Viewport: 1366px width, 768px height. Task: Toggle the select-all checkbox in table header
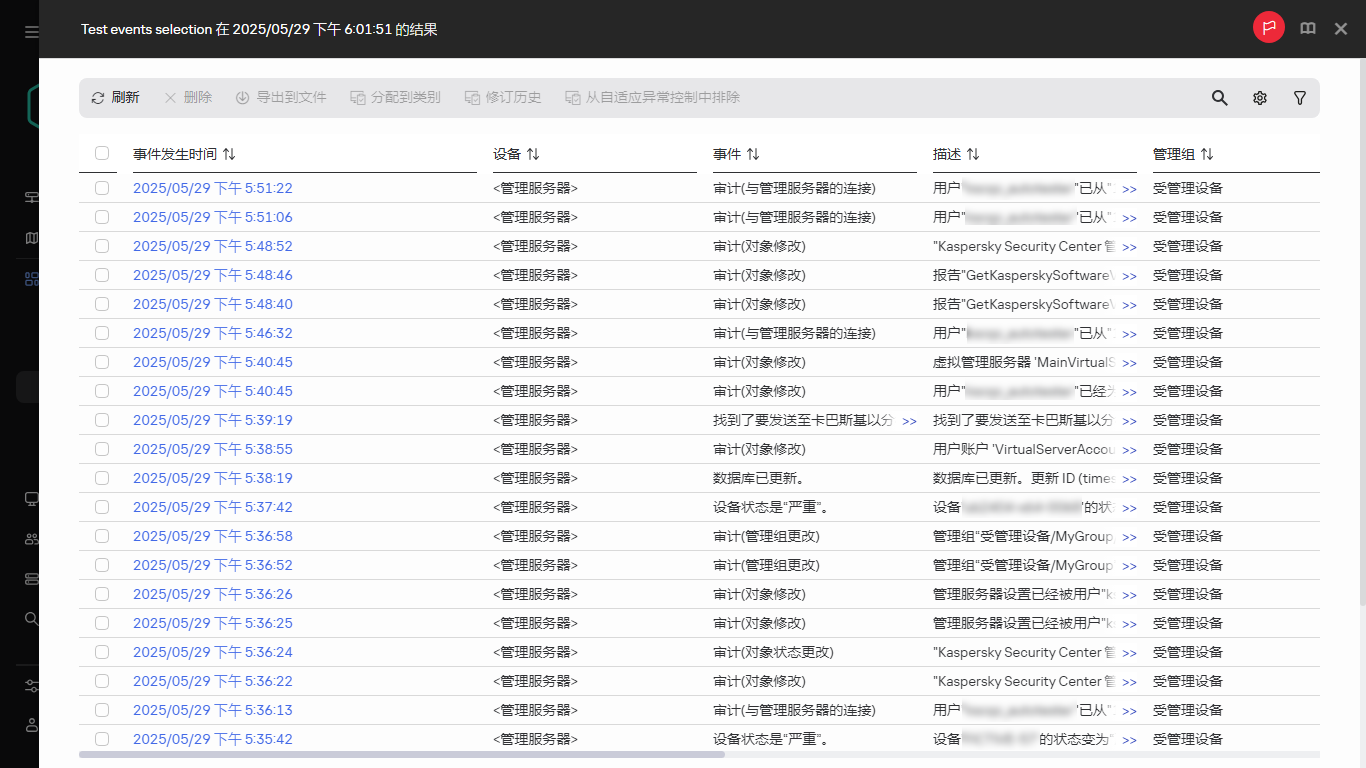click(x=102, y=153)
